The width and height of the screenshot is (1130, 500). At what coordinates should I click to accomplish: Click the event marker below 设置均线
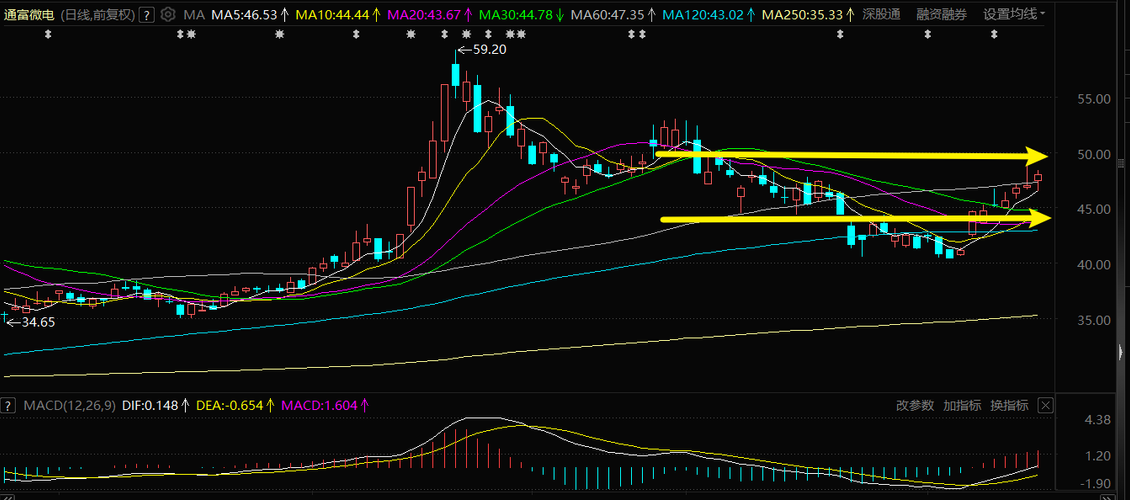pyautogui.click(x=994, y=34)
